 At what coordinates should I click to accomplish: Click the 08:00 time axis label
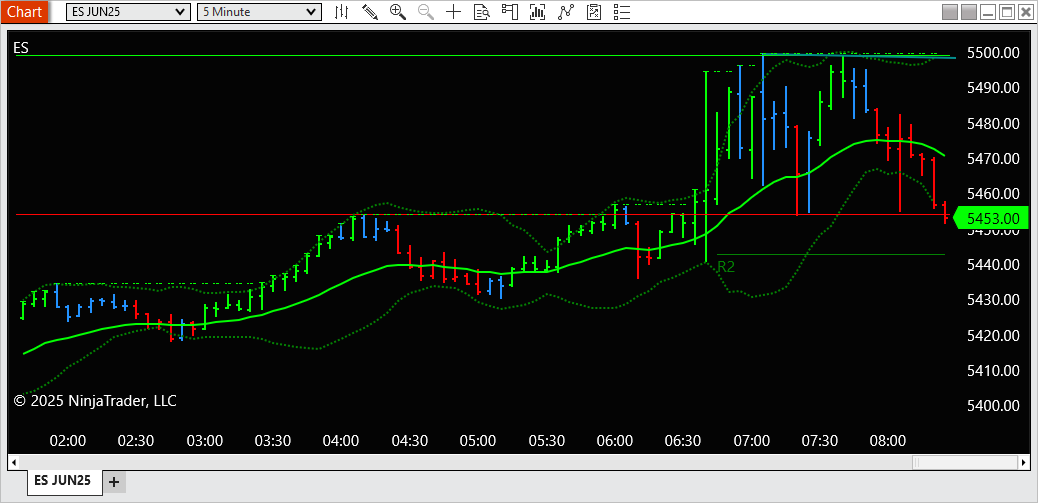[888, 441]
